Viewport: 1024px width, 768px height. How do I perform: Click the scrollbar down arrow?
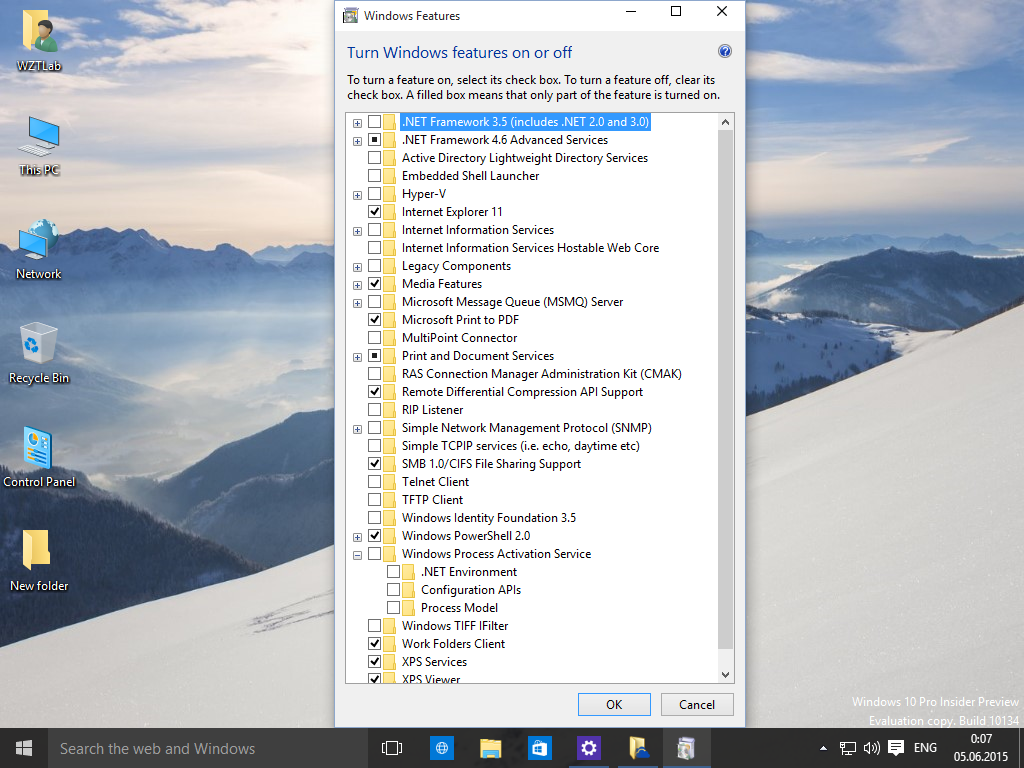point(725,675)
